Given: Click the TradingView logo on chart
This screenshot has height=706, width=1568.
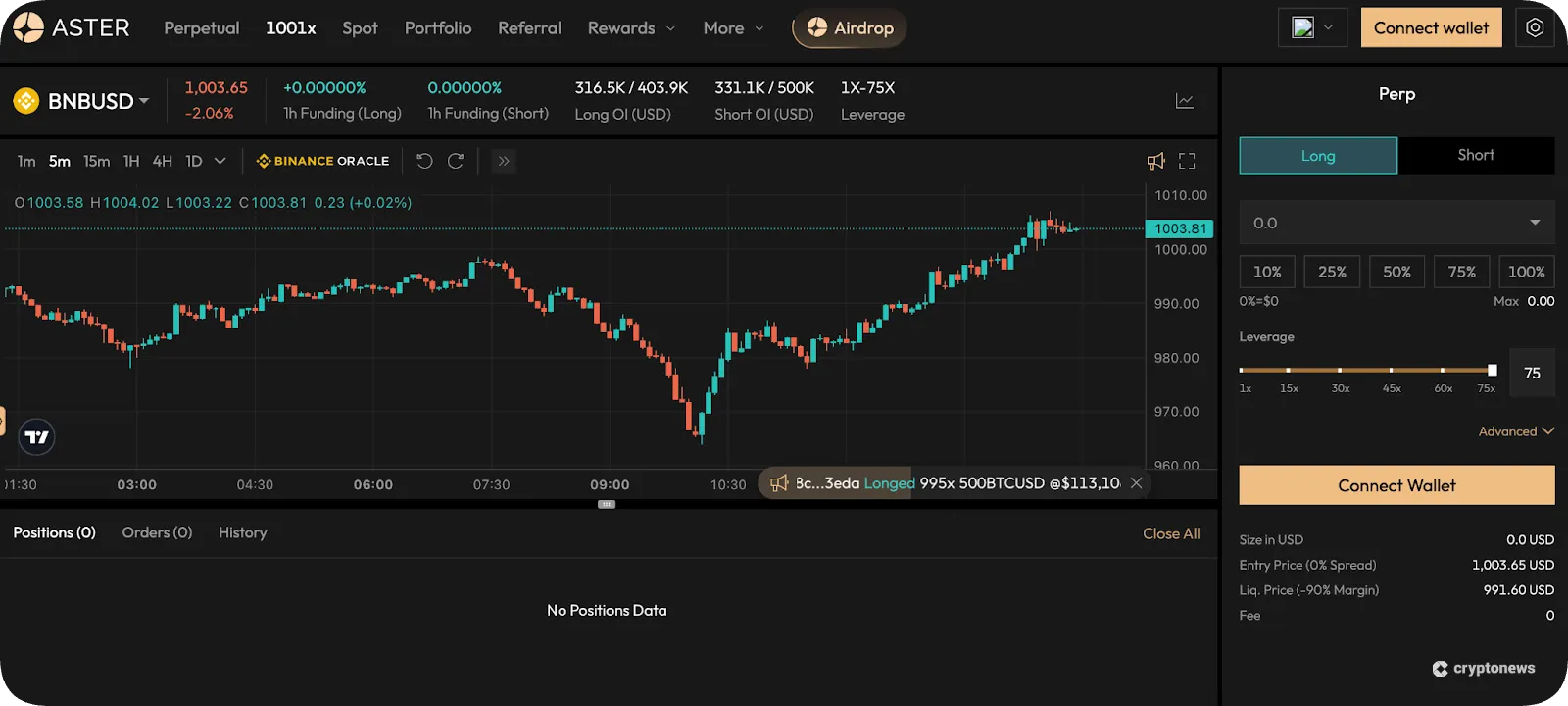Looking at the screenshot, I should click(37, 437).
